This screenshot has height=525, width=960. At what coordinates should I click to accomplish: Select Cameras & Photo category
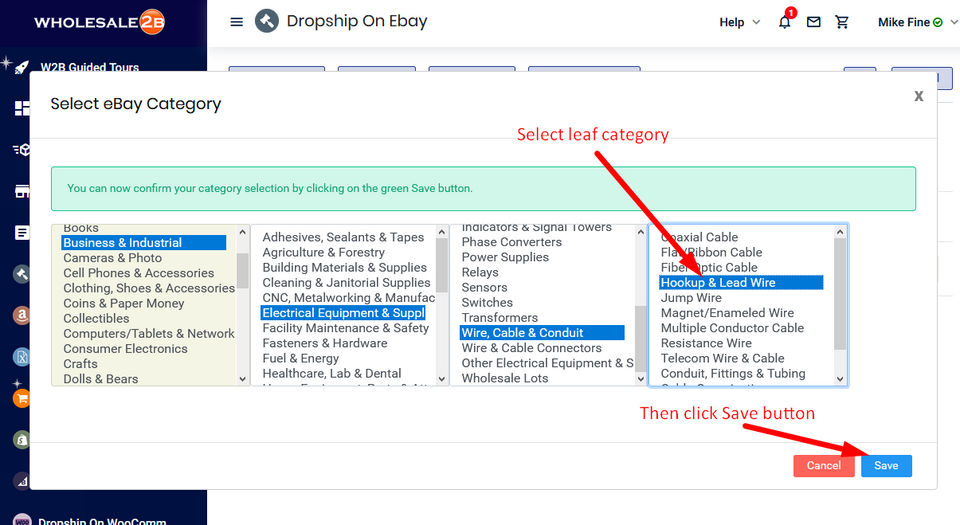pyautogui.click(x=113, y=258)
